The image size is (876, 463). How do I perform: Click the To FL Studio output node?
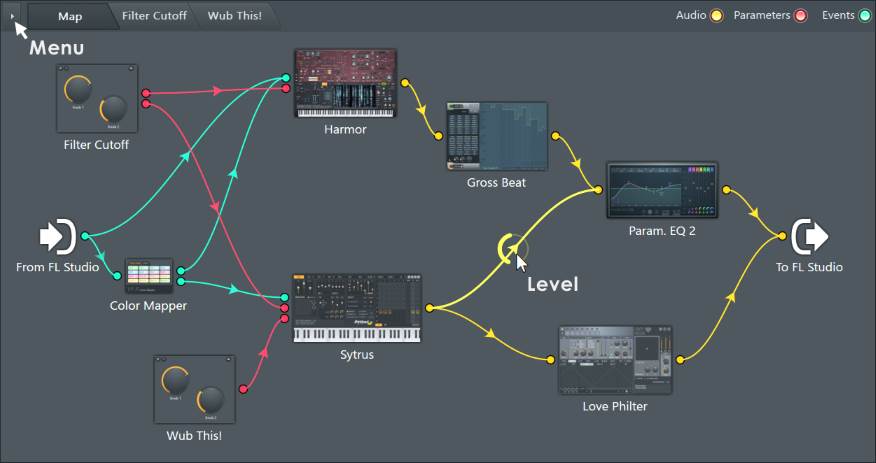point(809,236)
